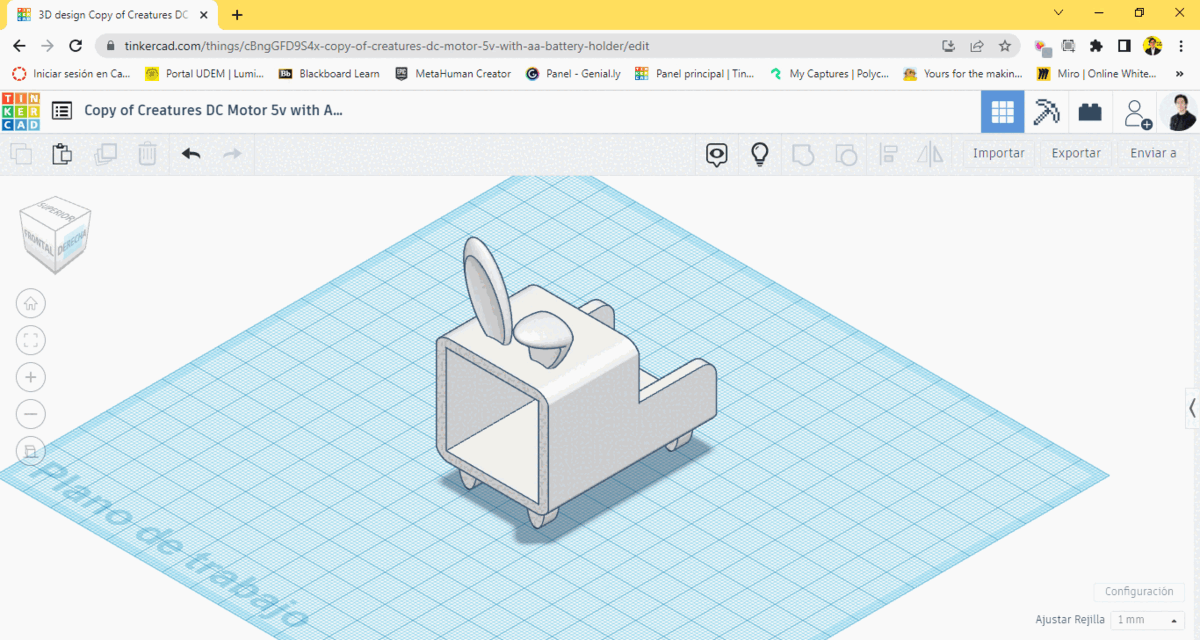1200x640 pixels.
Task: Select the 3D design browser tab
Action: pos(110,15)
